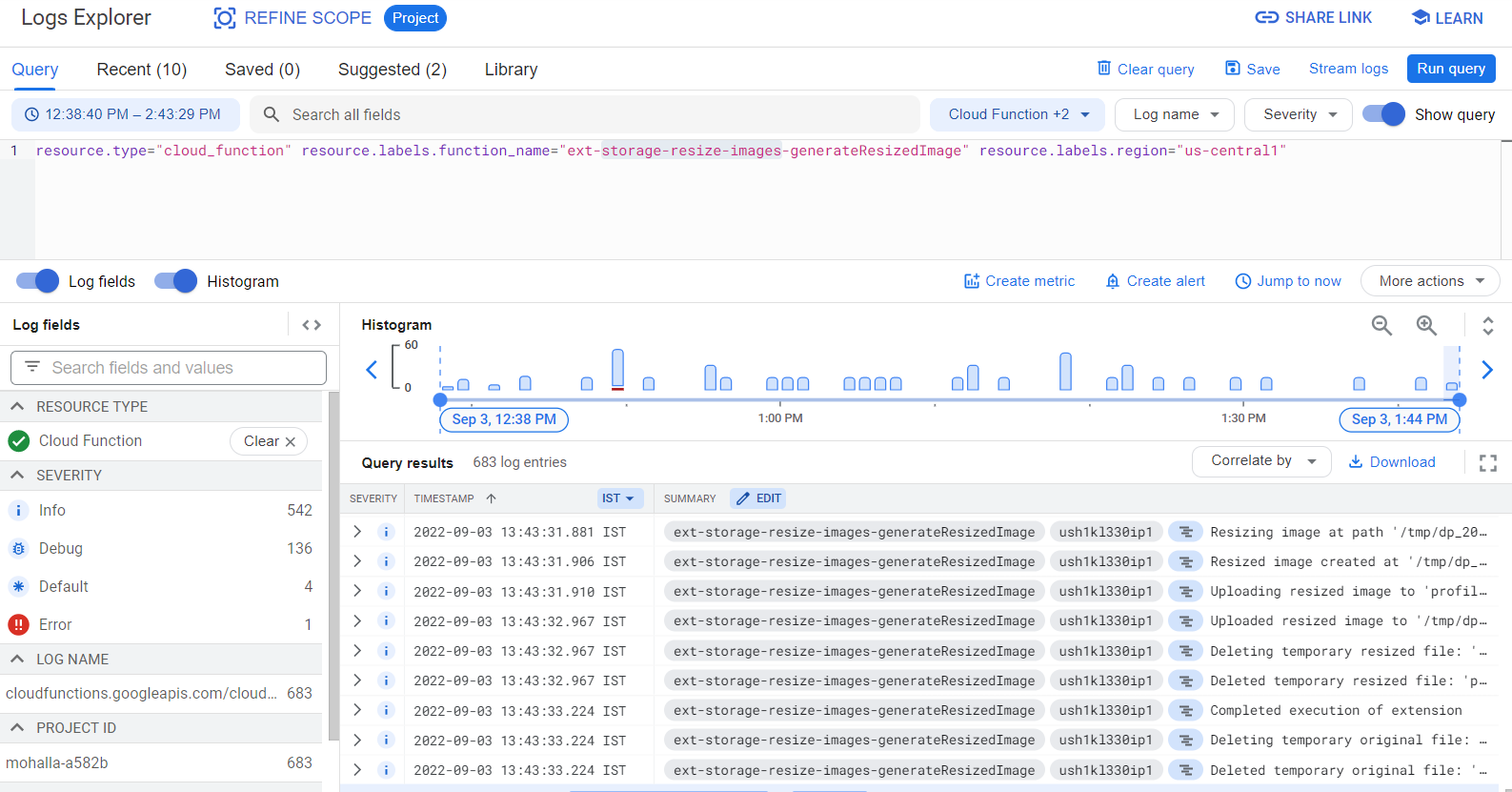Screen dimensions: 1512x792
Task: Click the tallest histogram bar with red marker
Action: tap(618, 370)
